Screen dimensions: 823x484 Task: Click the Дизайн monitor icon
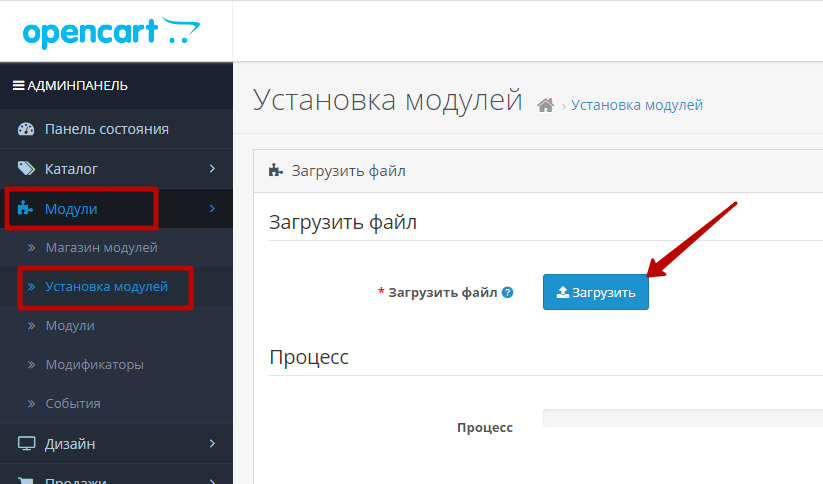point(26,444)
